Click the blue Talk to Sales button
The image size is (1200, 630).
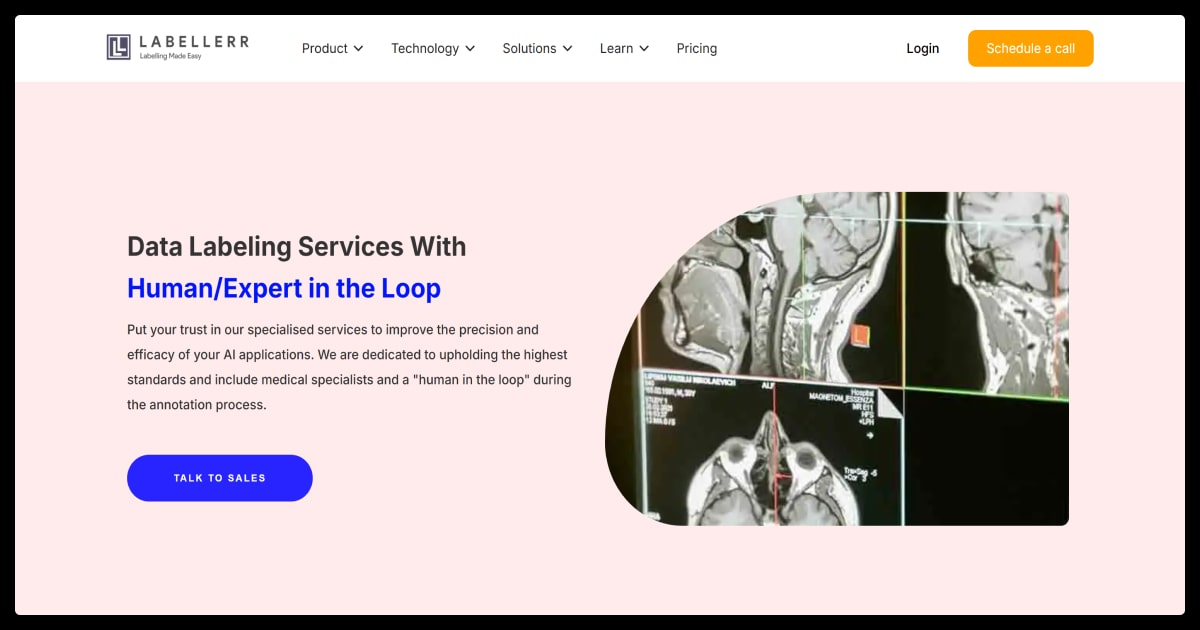(219, 478)
